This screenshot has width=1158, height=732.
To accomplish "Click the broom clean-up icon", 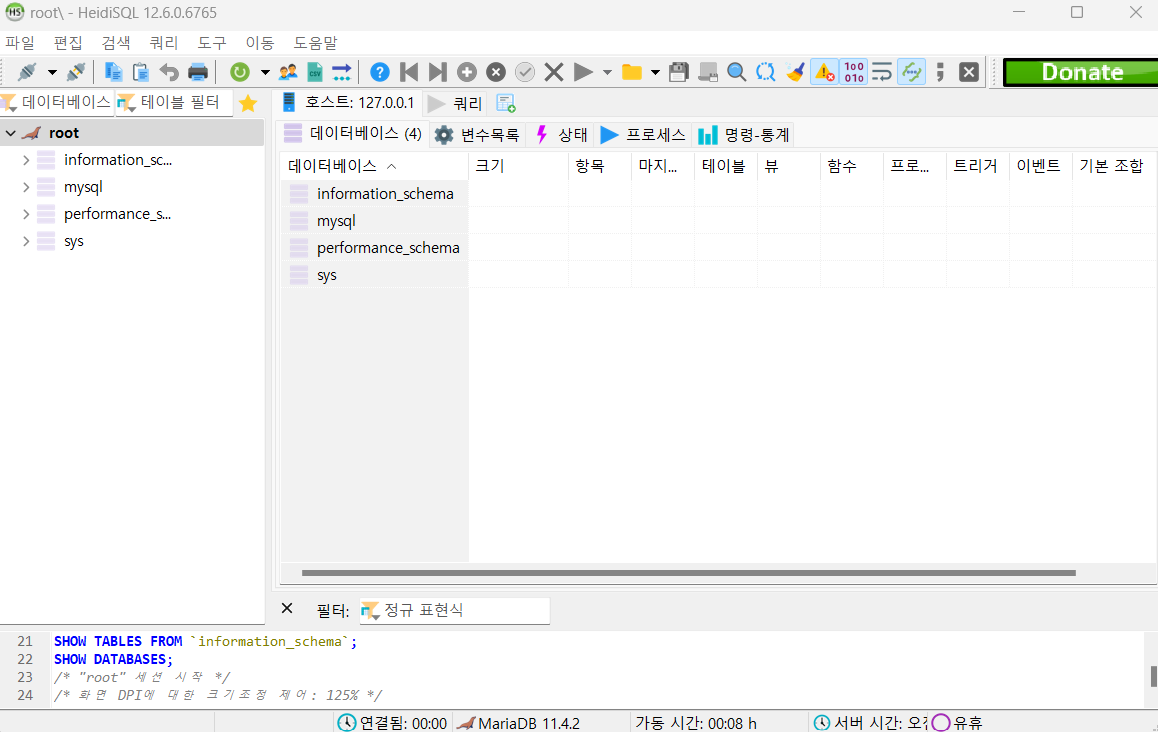I will [x=795, y=72].
